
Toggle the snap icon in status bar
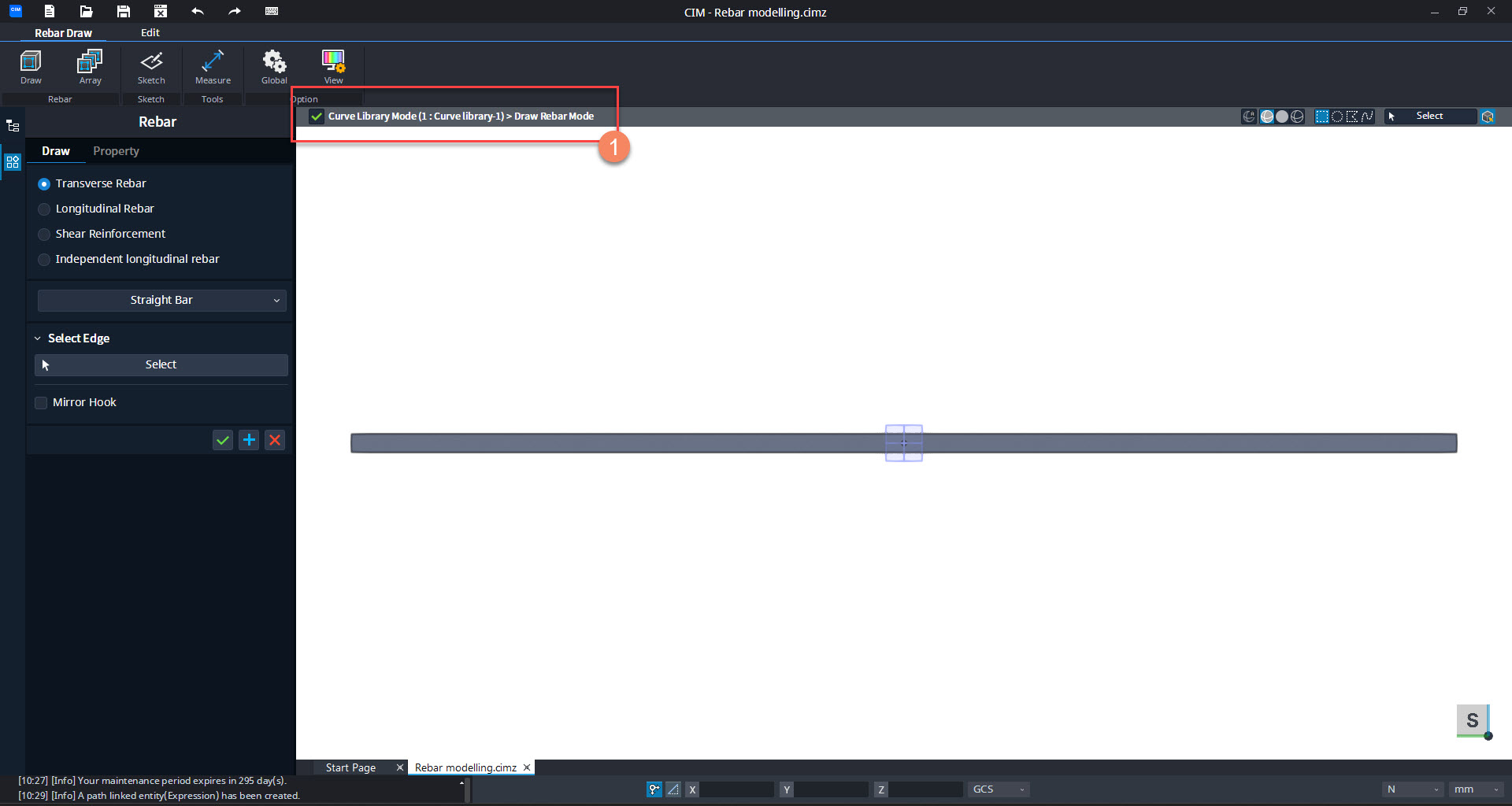pyautogui.click(x=654, y=789)
